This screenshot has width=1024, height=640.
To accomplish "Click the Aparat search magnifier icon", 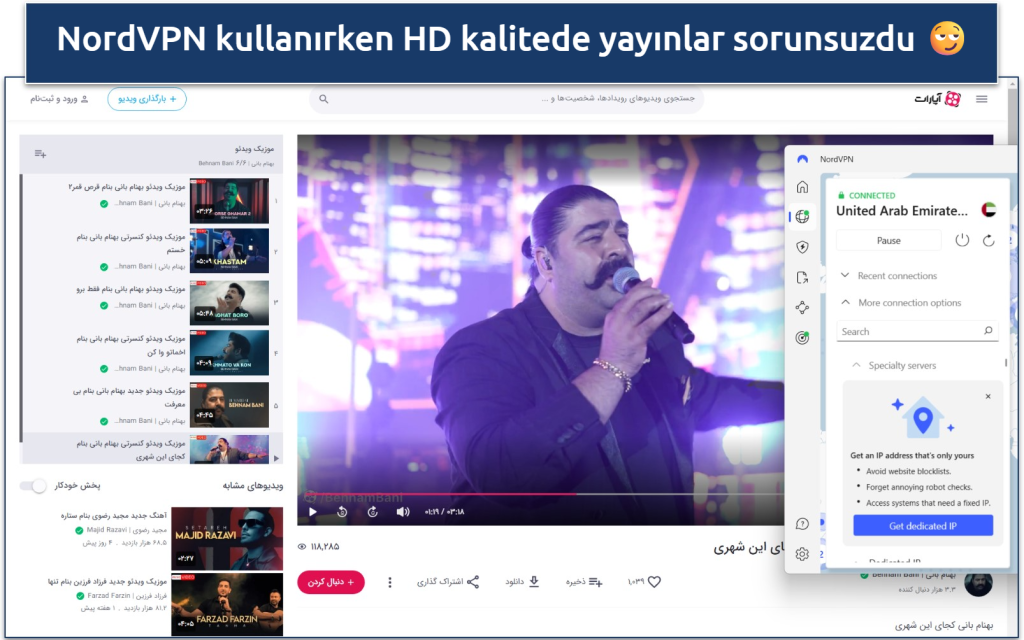I will (x=323, y=99).
